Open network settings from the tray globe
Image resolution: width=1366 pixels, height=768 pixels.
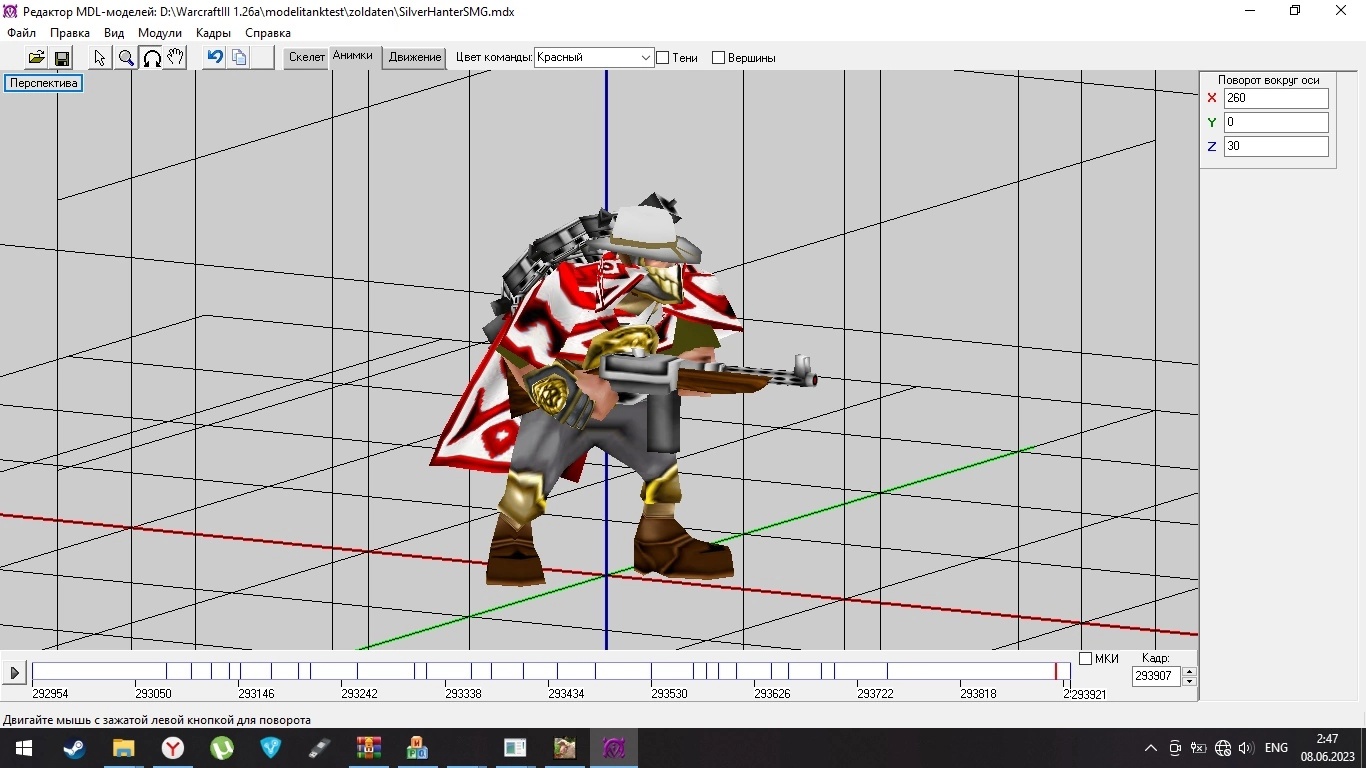[1223, 748]
